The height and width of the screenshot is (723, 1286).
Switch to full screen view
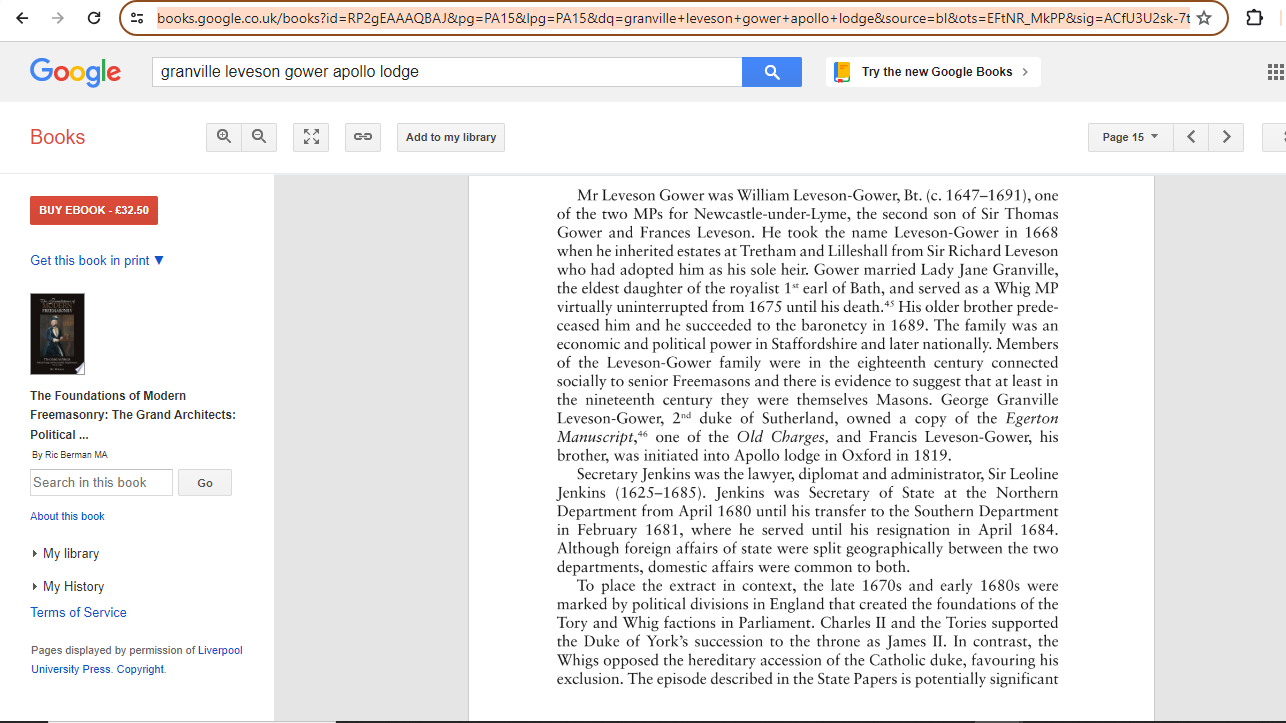click(311, 137)
